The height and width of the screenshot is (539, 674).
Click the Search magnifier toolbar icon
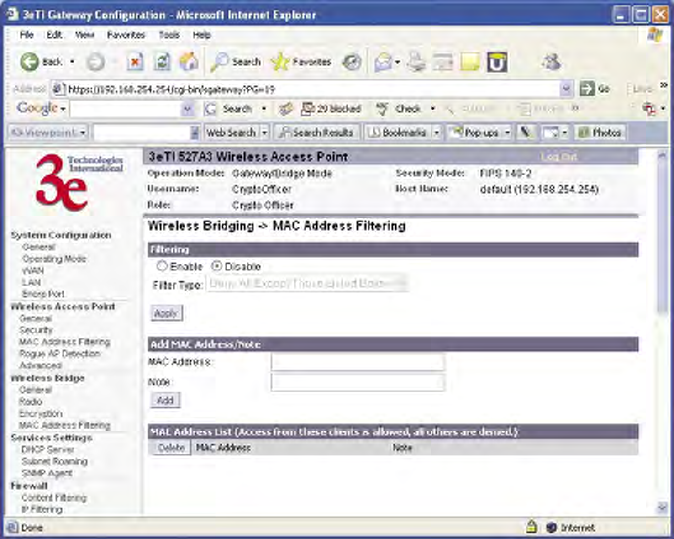pos(219,62)
